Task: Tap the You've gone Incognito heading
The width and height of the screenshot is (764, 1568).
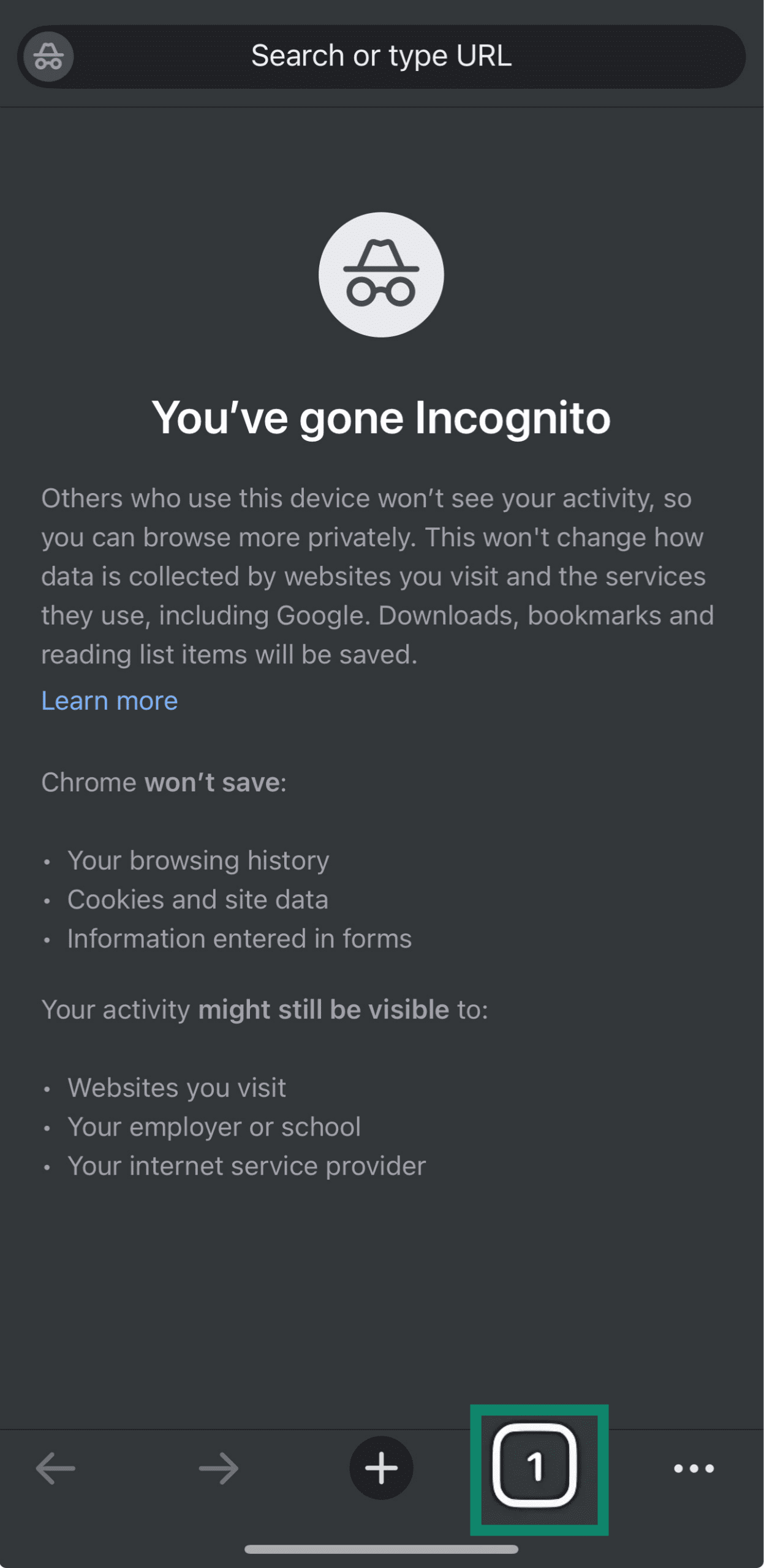Action: 381,418
